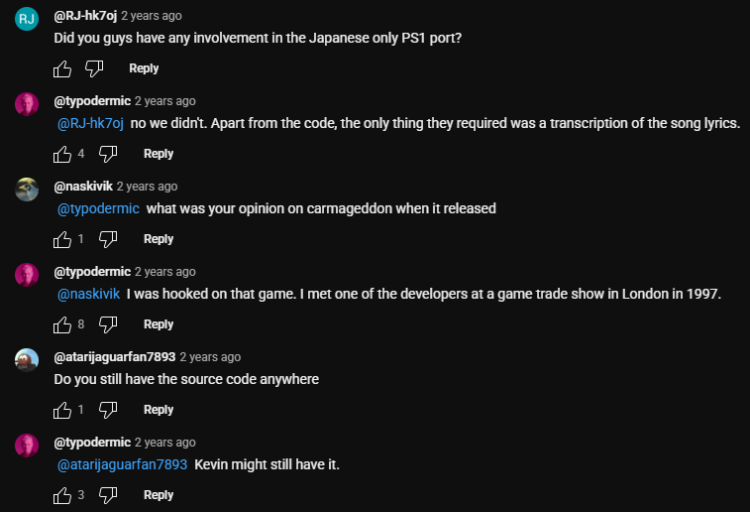The height and width of the screenshot is (512, 750).
Task: Open naskivik's profile avatar picture
Action: [27, 189]
